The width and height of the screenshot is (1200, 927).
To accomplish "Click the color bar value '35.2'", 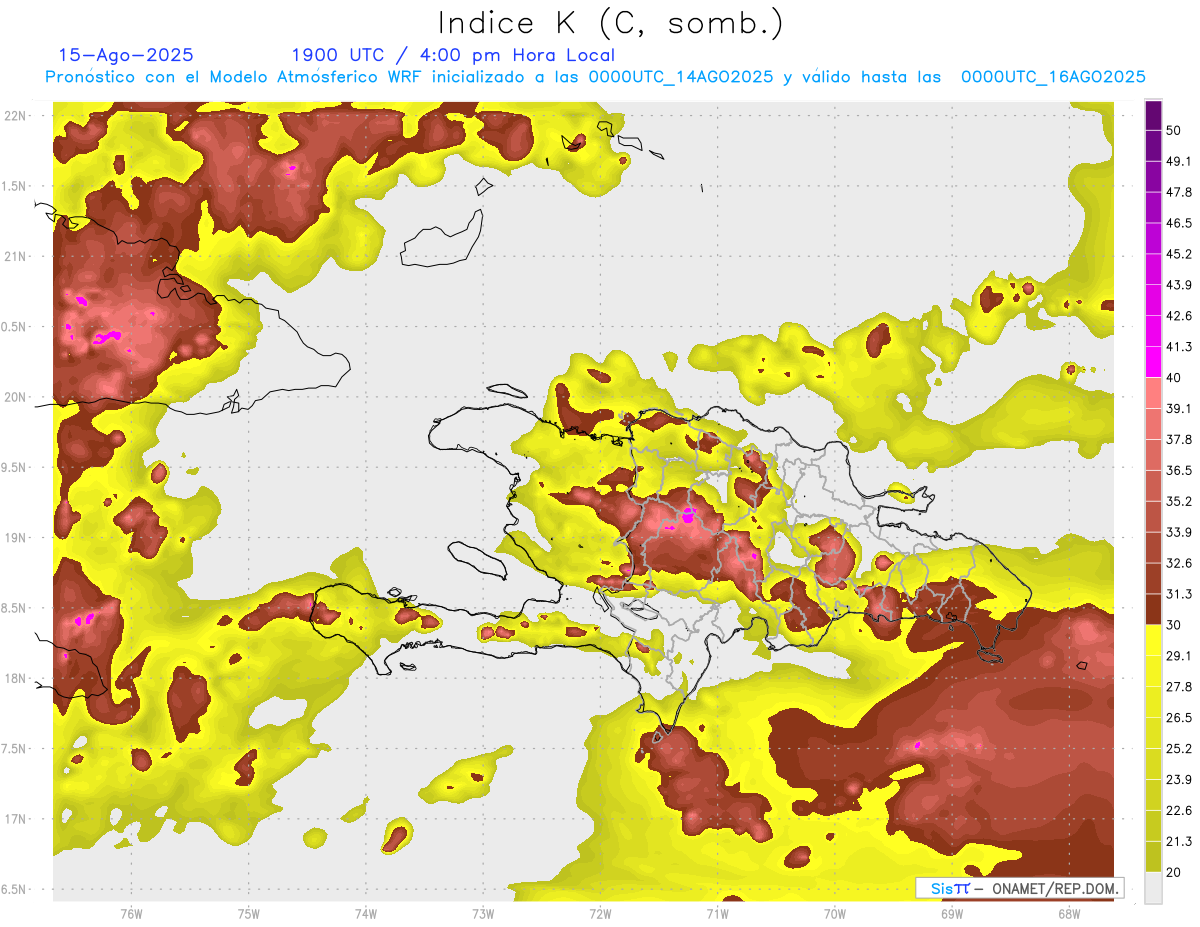I will coord(1179,501).
